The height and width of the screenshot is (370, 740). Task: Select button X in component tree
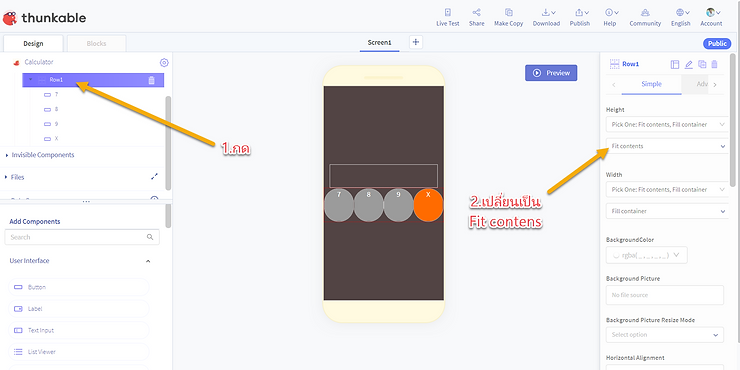[56, 138]
